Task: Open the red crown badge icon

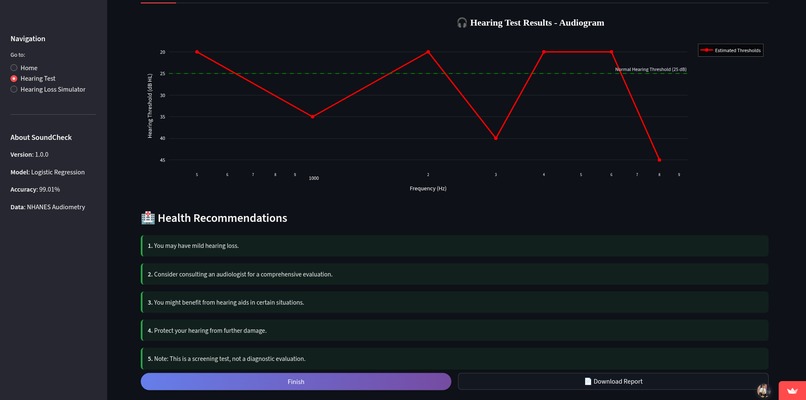Action: pos(792,391)
